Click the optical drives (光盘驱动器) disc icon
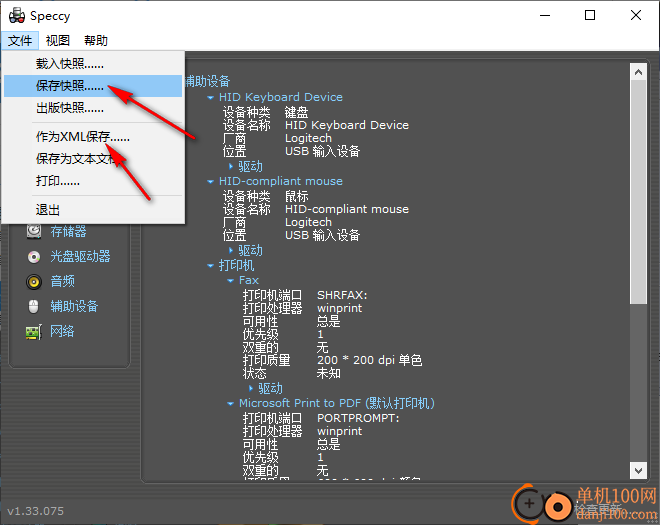The height and width of the screenshot is (525, 660). click(34, 256)
